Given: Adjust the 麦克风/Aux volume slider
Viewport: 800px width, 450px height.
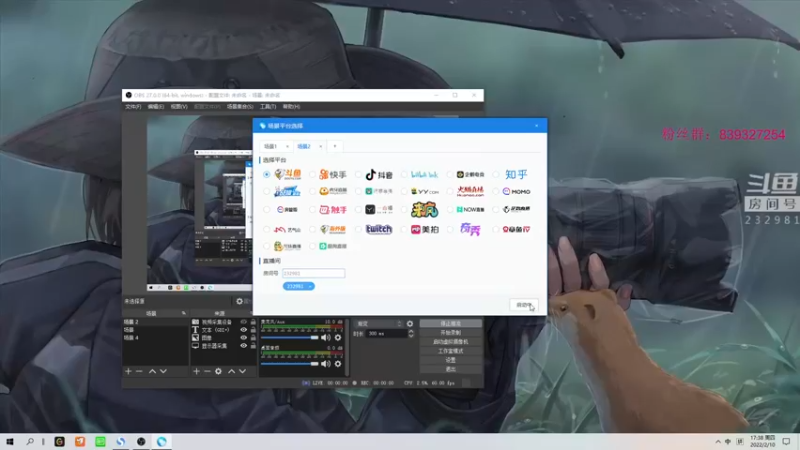Looking at the screenshot, I should [x=290, y=337].
